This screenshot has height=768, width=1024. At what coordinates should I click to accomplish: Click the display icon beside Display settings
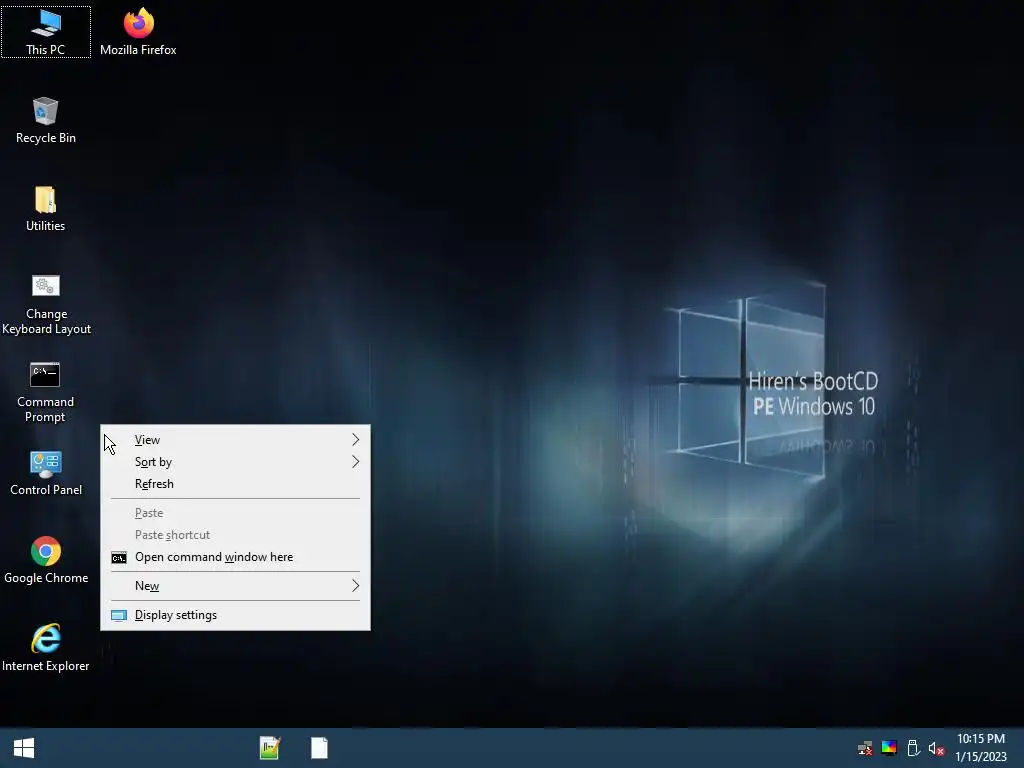pos(119,615)
